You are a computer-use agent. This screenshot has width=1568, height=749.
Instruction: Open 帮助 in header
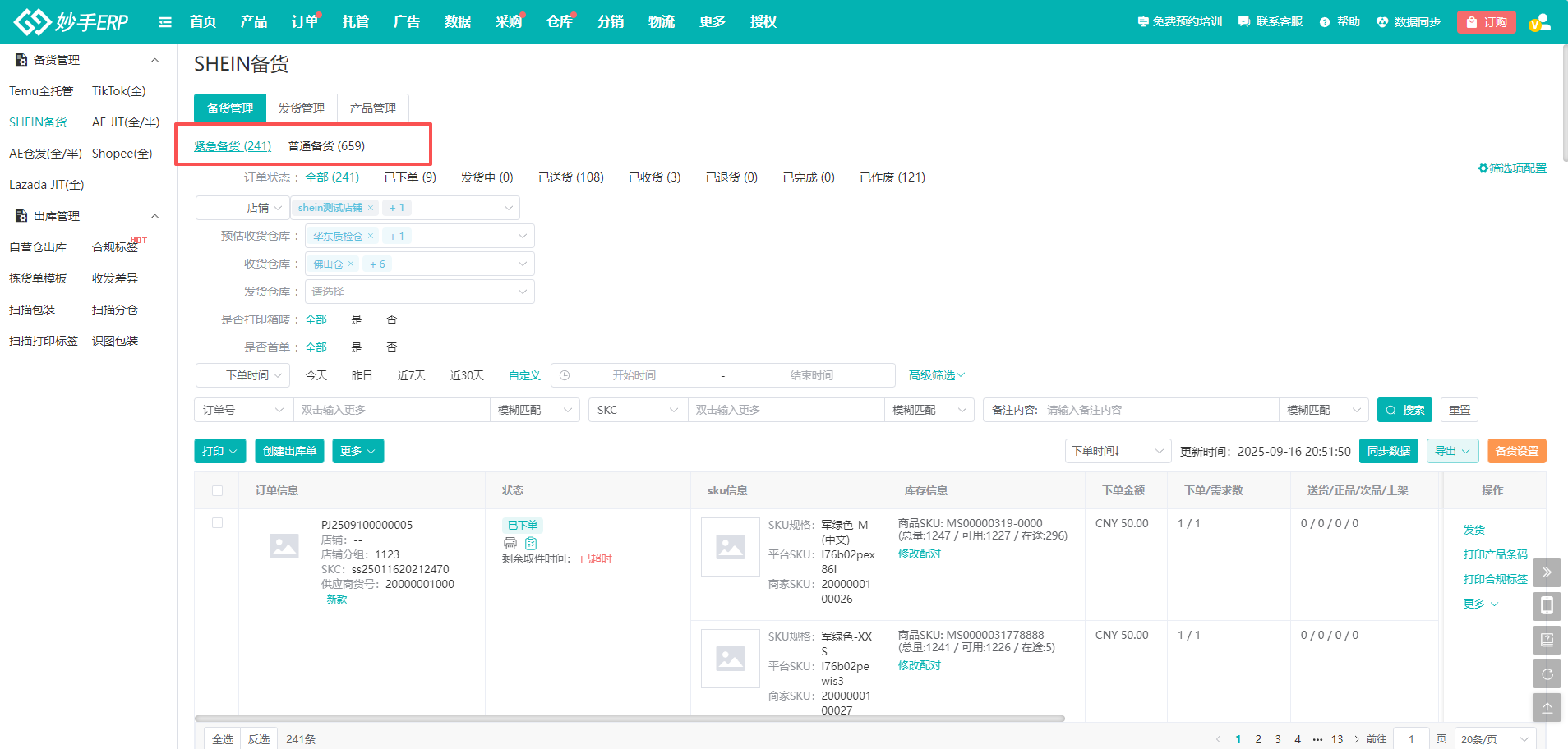[1340, 22]
